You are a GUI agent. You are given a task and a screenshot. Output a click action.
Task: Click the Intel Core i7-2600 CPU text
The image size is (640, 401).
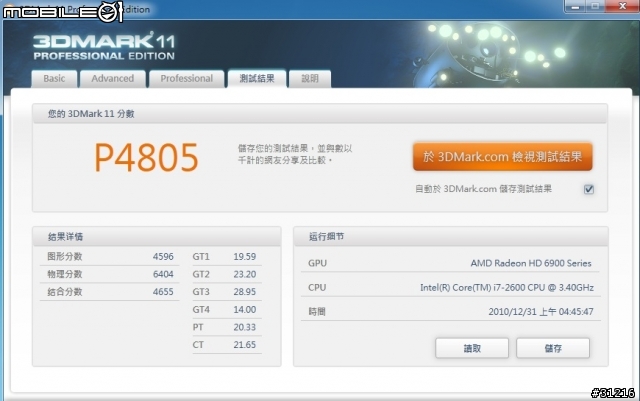pos(507,287)
